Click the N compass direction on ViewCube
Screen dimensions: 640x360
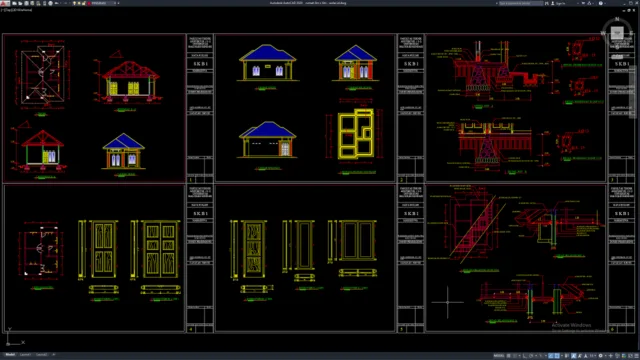(617, 19)
